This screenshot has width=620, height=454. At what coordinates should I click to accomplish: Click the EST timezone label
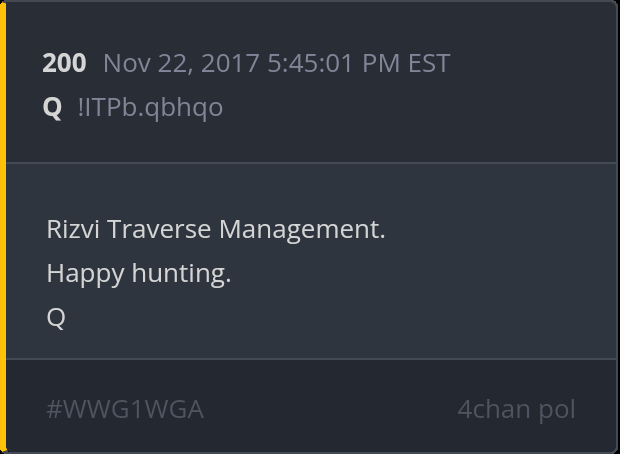[x=429, y=63]
